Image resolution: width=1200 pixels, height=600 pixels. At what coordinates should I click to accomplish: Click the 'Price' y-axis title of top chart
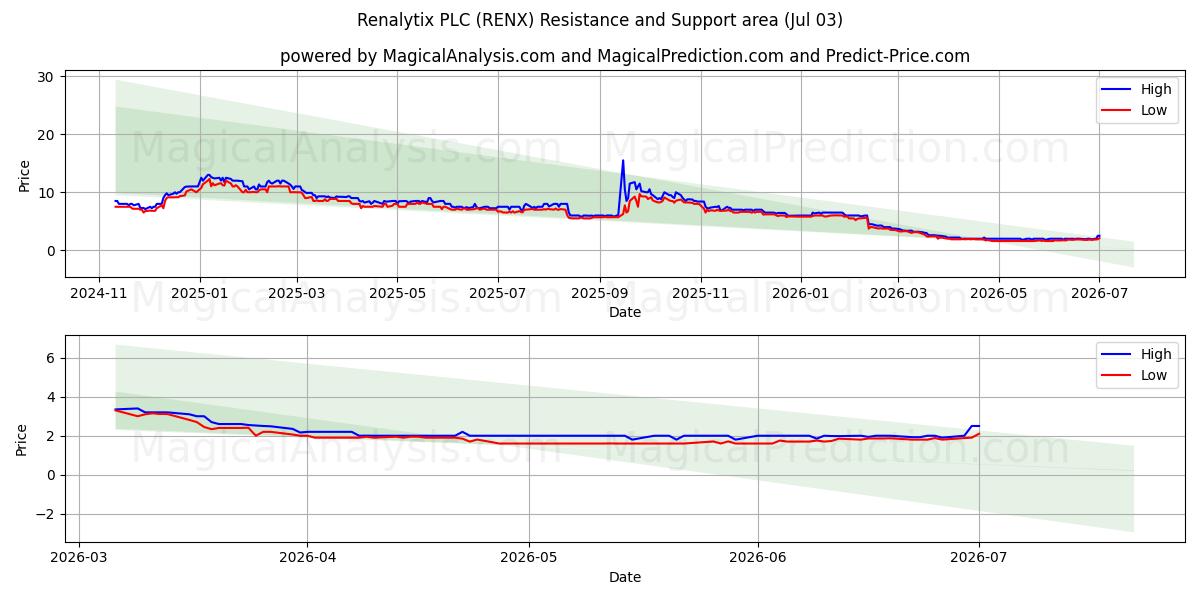pyautogui.click(x=25, y=174)
